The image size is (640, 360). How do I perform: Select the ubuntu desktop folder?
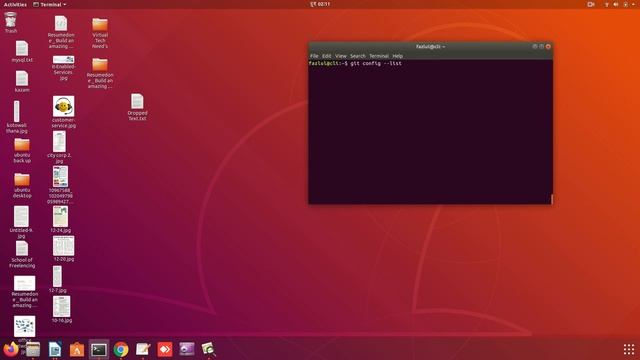coord(22,186)
